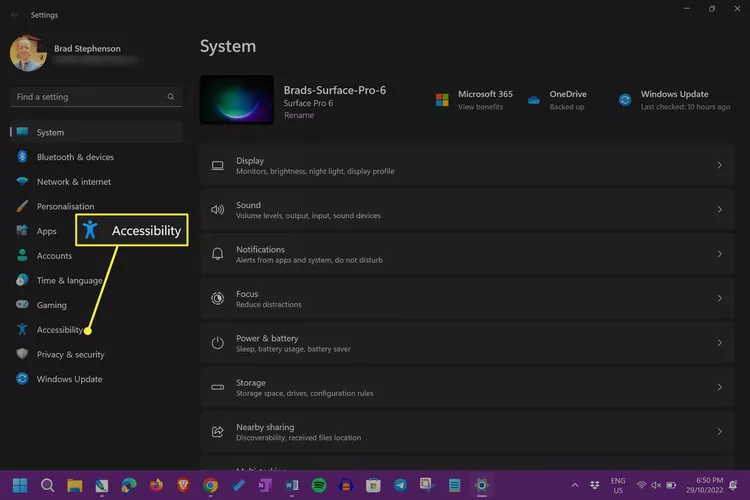Expand the Nearby sharing chevron
This screenshot has height=500, width=750.
[x=719, y=432]
